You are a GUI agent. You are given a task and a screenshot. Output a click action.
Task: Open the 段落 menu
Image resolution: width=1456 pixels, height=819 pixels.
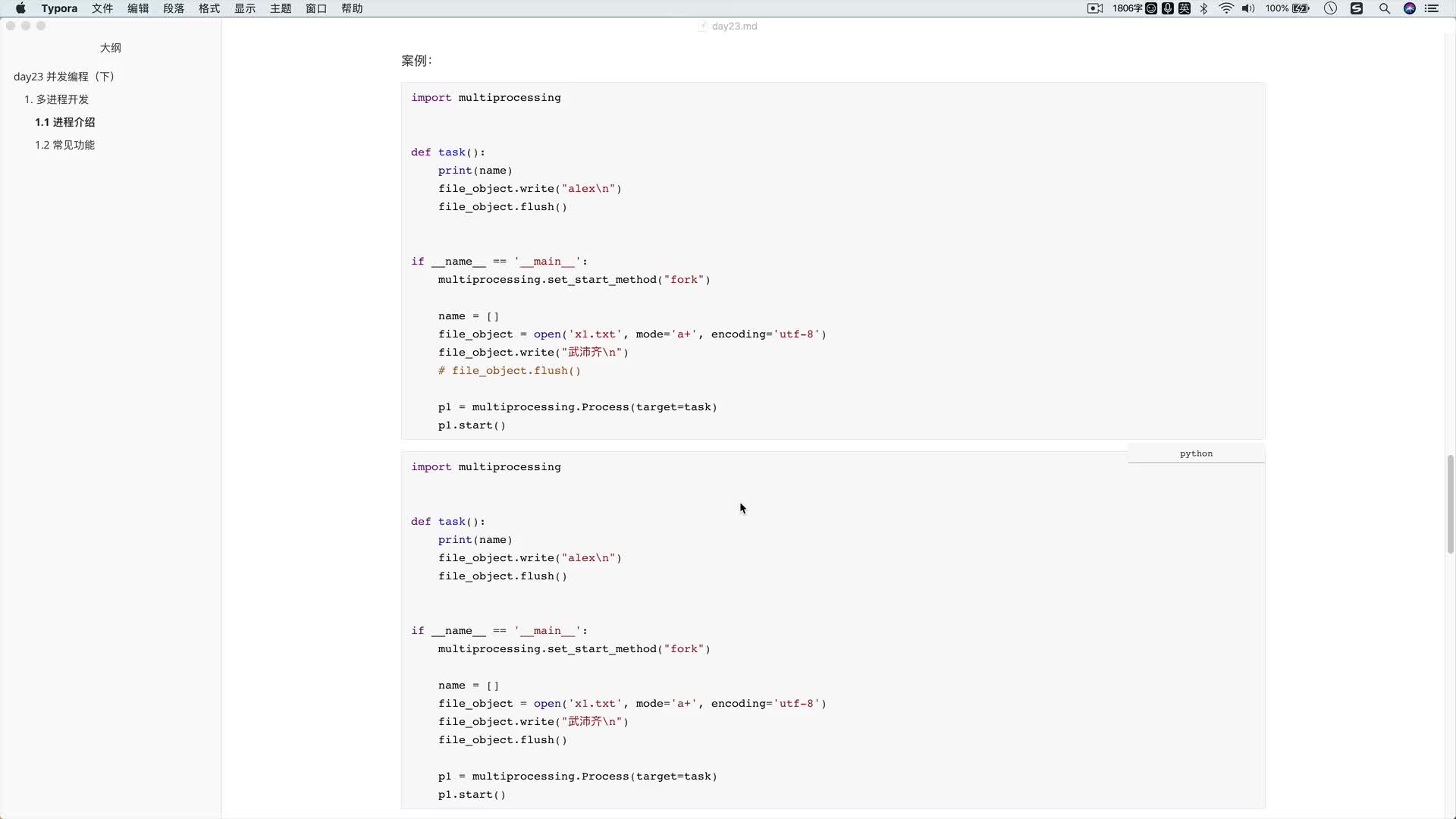click(x=174, y=8)
